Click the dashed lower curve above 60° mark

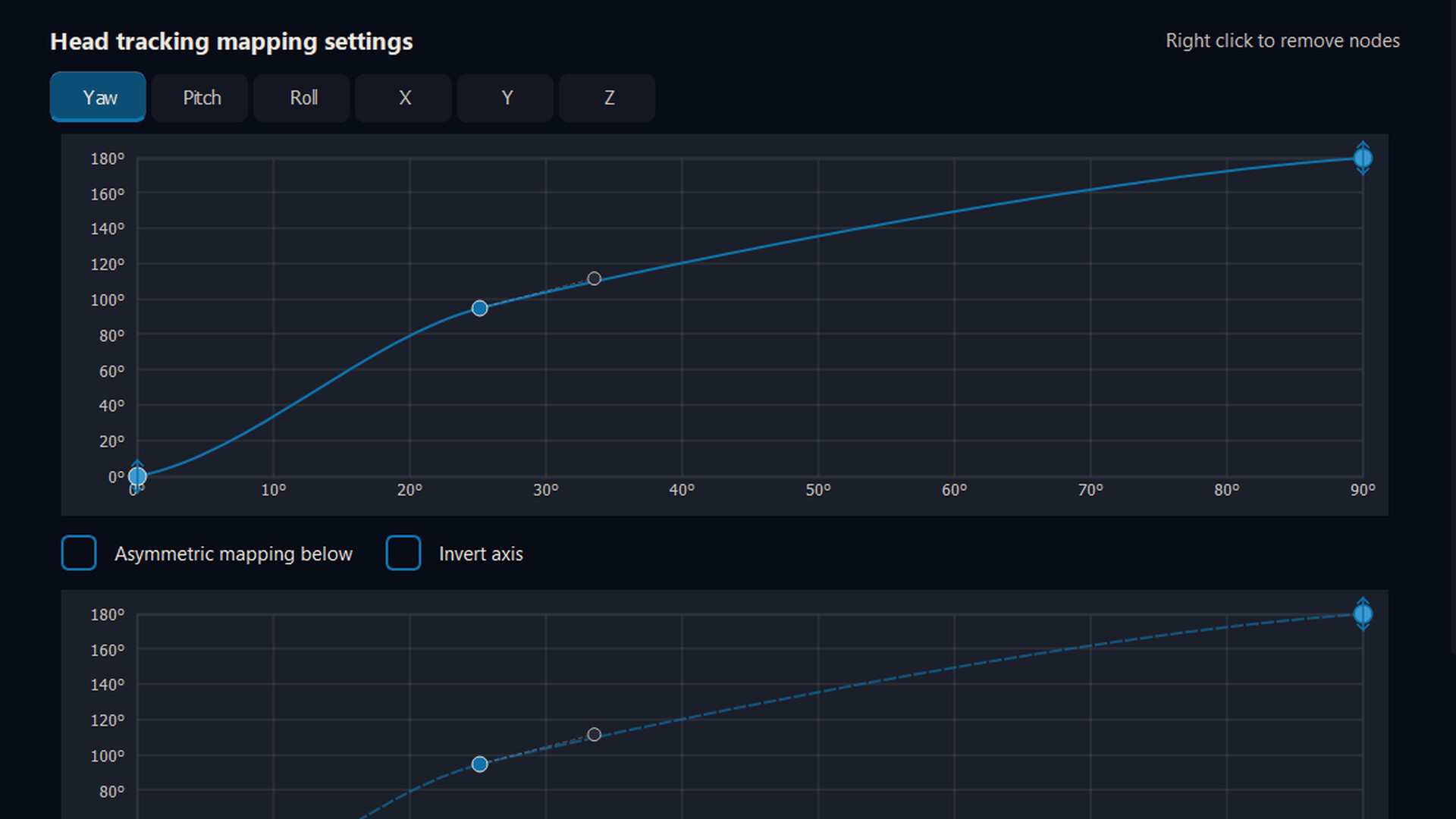954,667
